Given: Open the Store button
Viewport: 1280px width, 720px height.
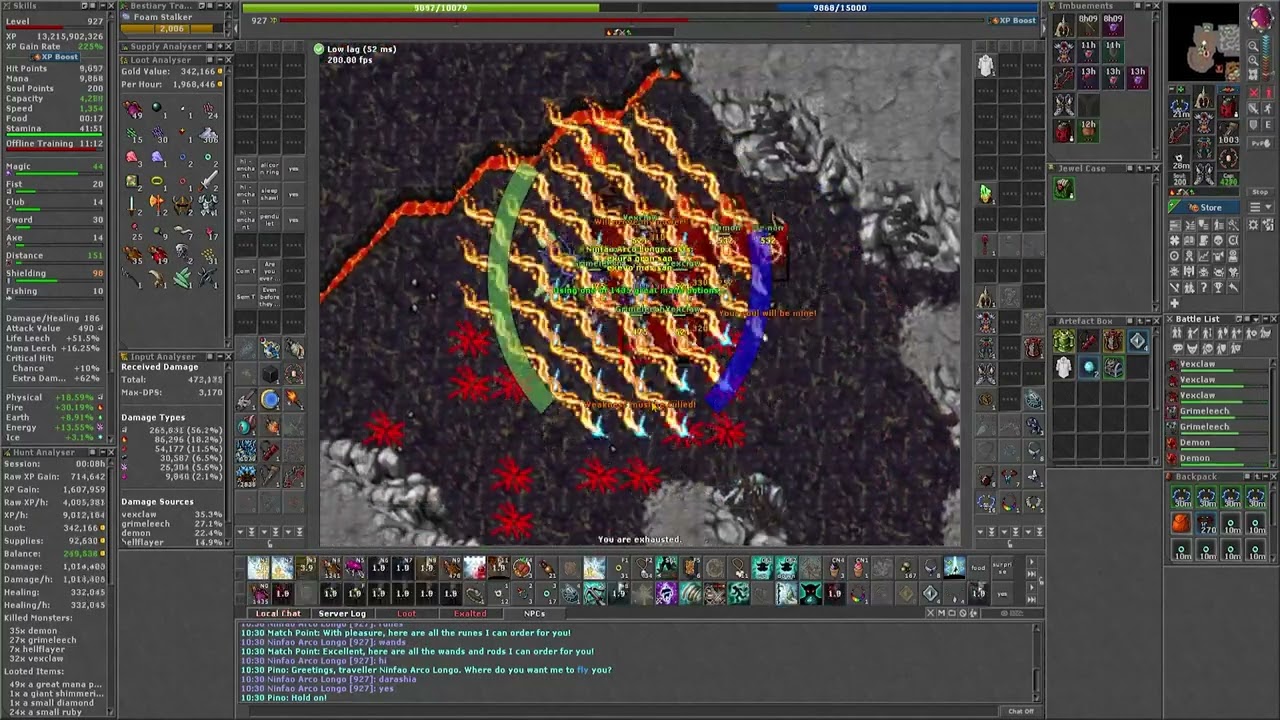Looking at the screenshot, I should pos(1204,207).
